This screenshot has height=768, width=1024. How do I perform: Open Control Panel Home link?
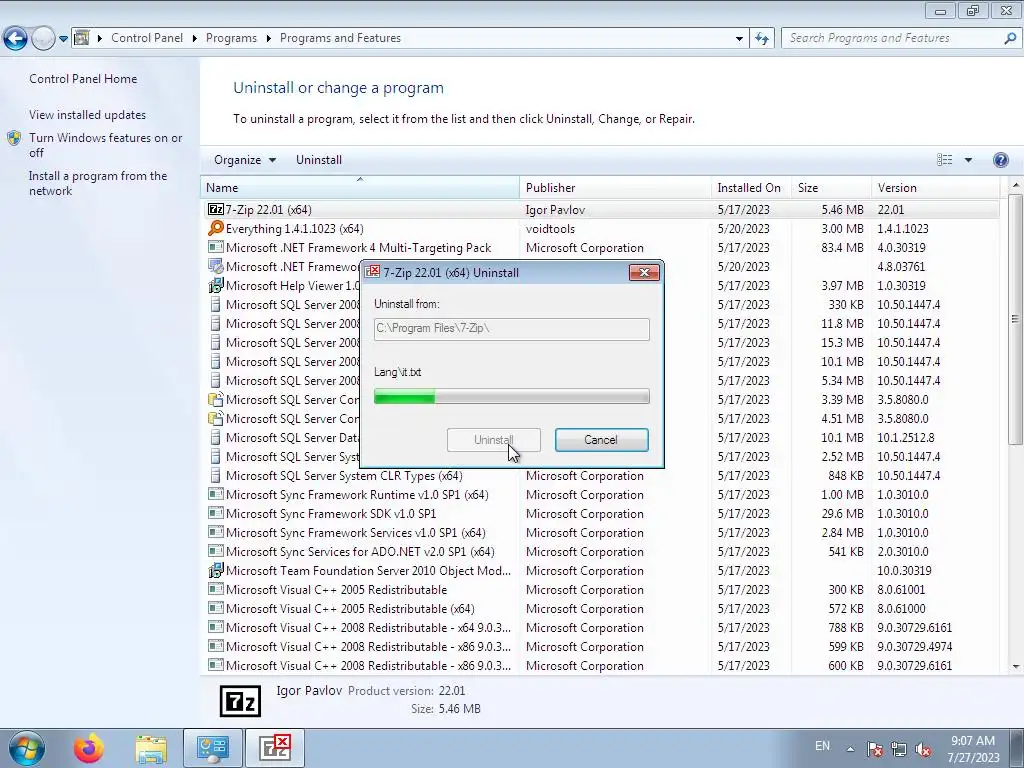click(x=83, y=78)
